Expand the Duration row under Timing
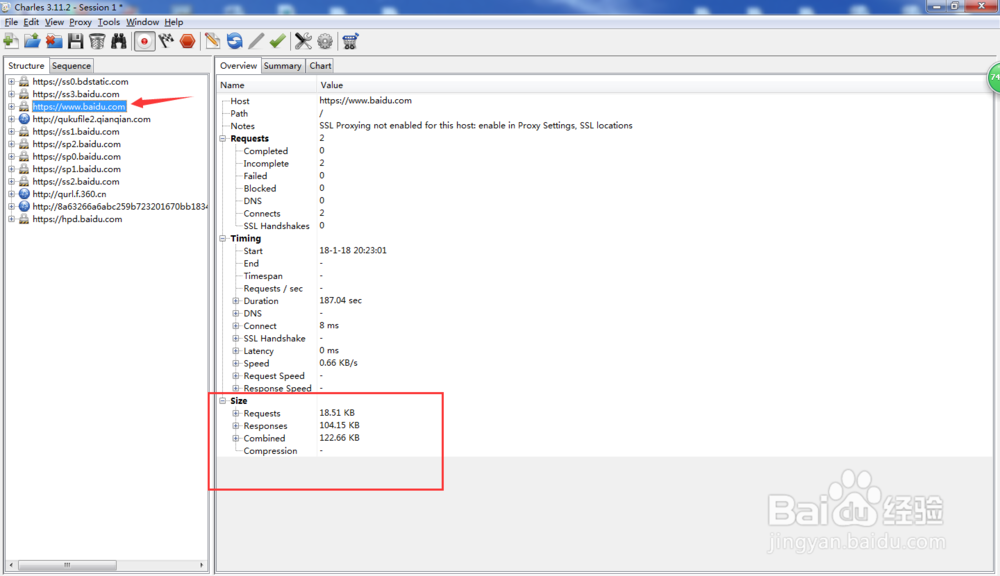The height and width of the screenshot is (576, 1000). click(x=236, y=301)
